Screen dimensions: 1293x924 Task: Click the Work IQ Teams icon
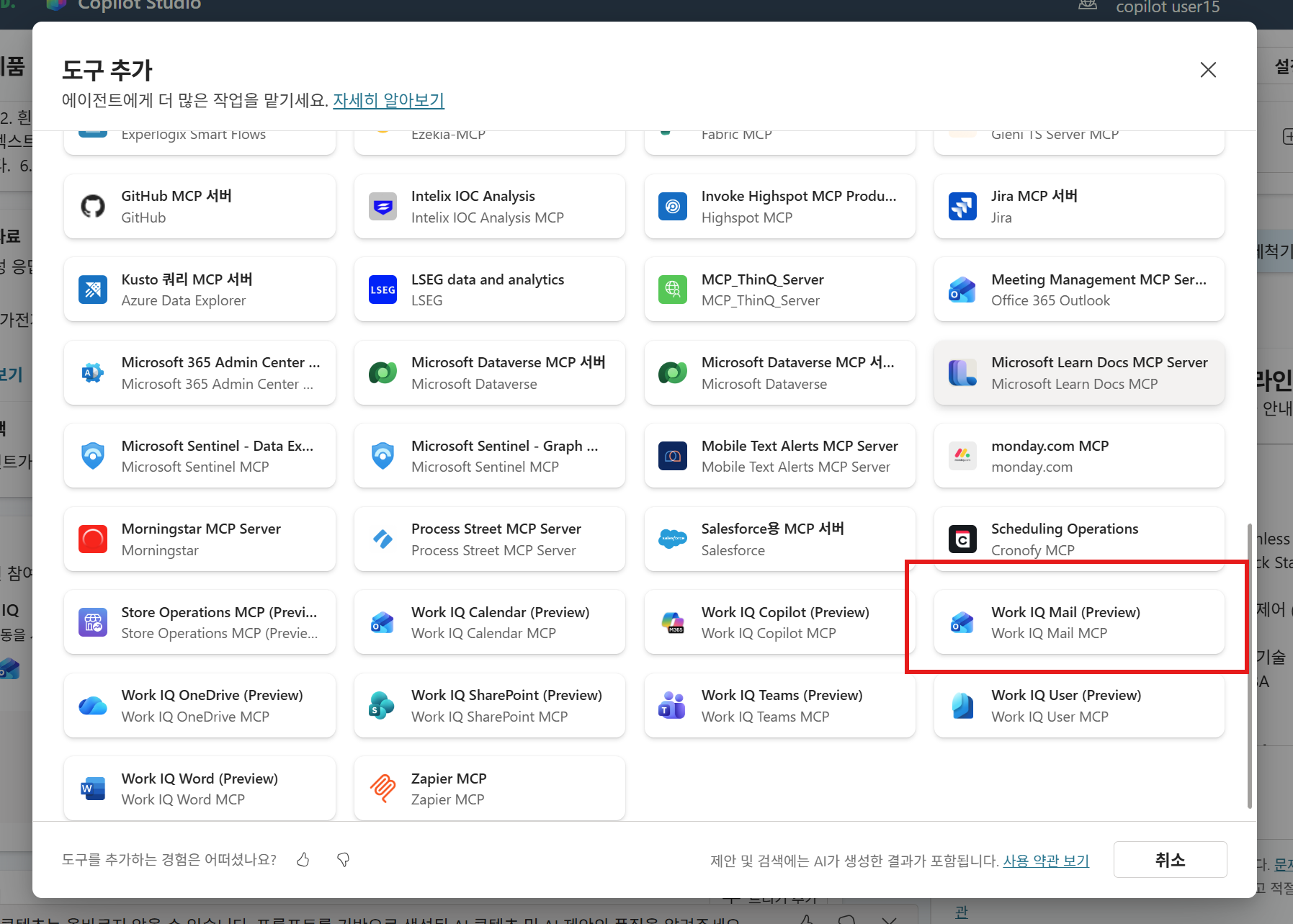tap(672, 706)
